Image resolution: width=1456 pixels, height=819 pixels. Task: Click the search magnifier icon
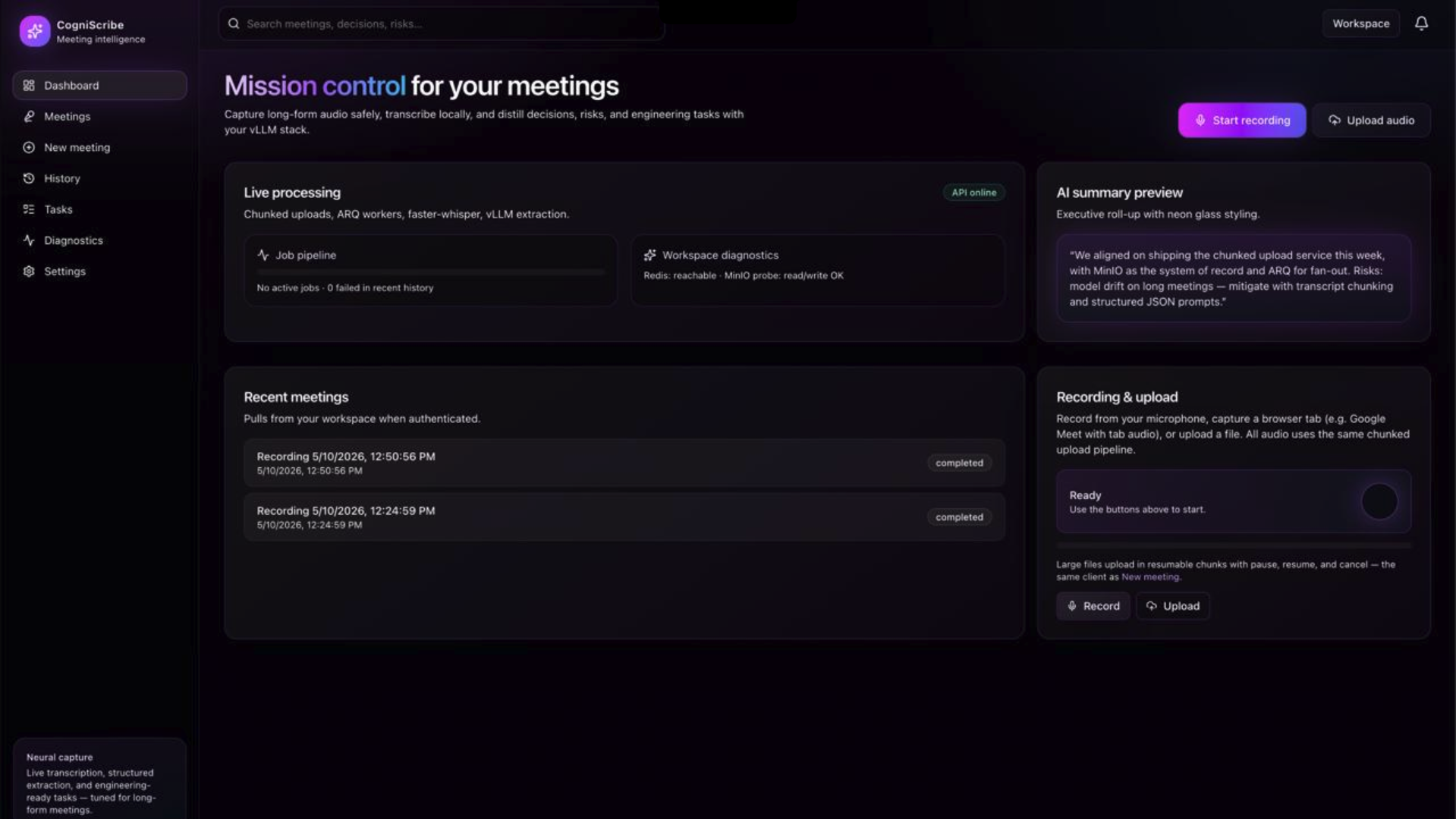pos(234,24)
